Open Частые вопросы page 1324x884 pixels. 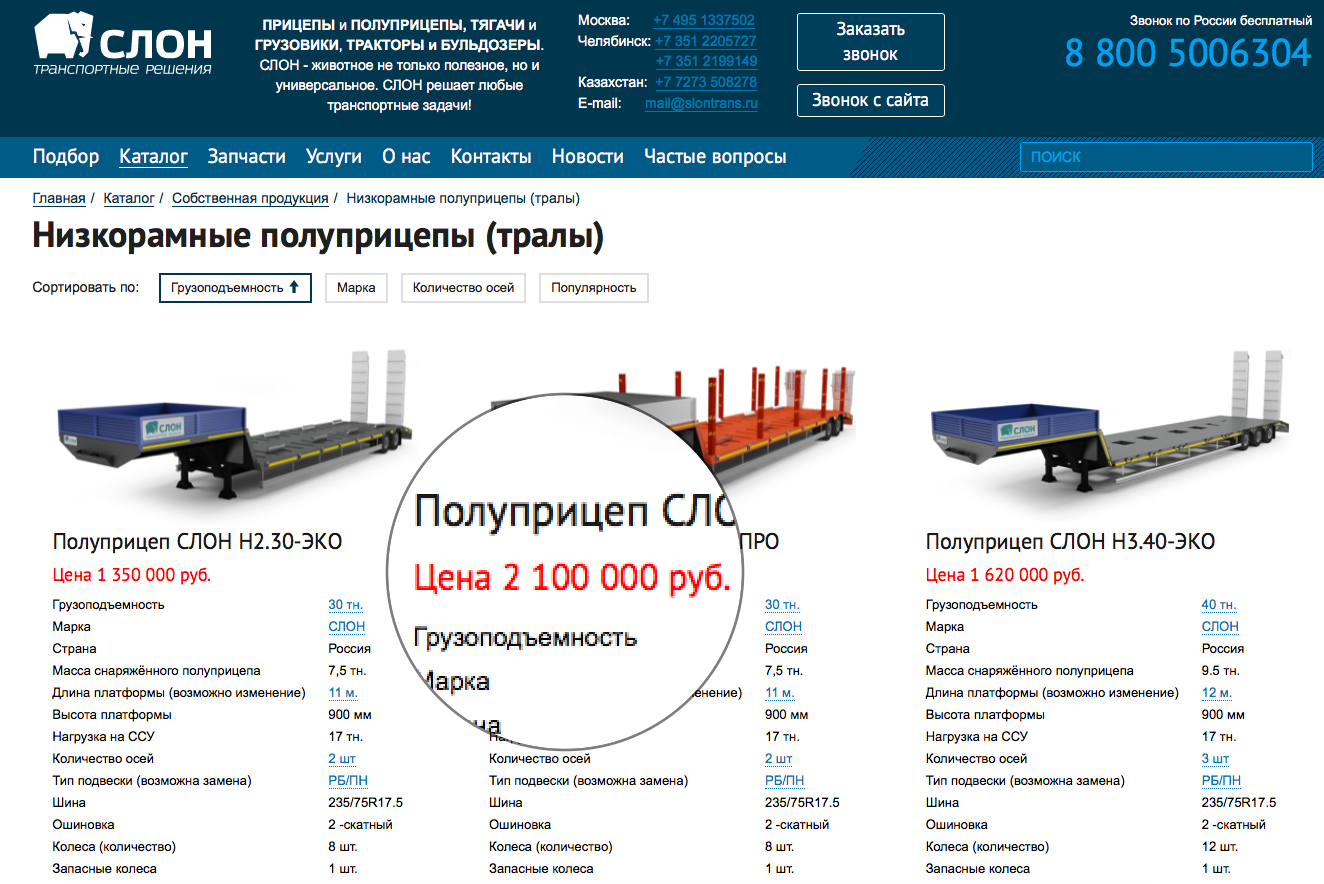[x=715, y=157]
